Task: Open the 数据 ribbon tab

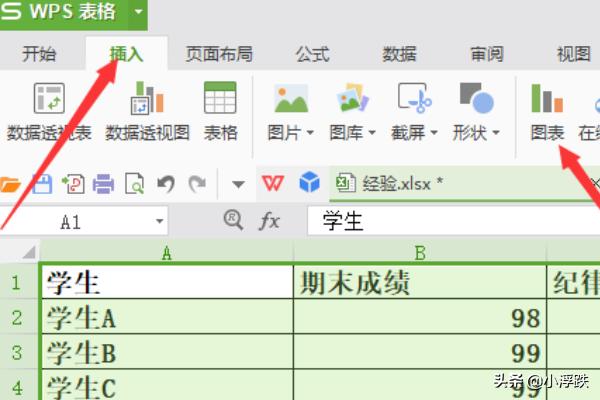Action: tap(399, 54)
